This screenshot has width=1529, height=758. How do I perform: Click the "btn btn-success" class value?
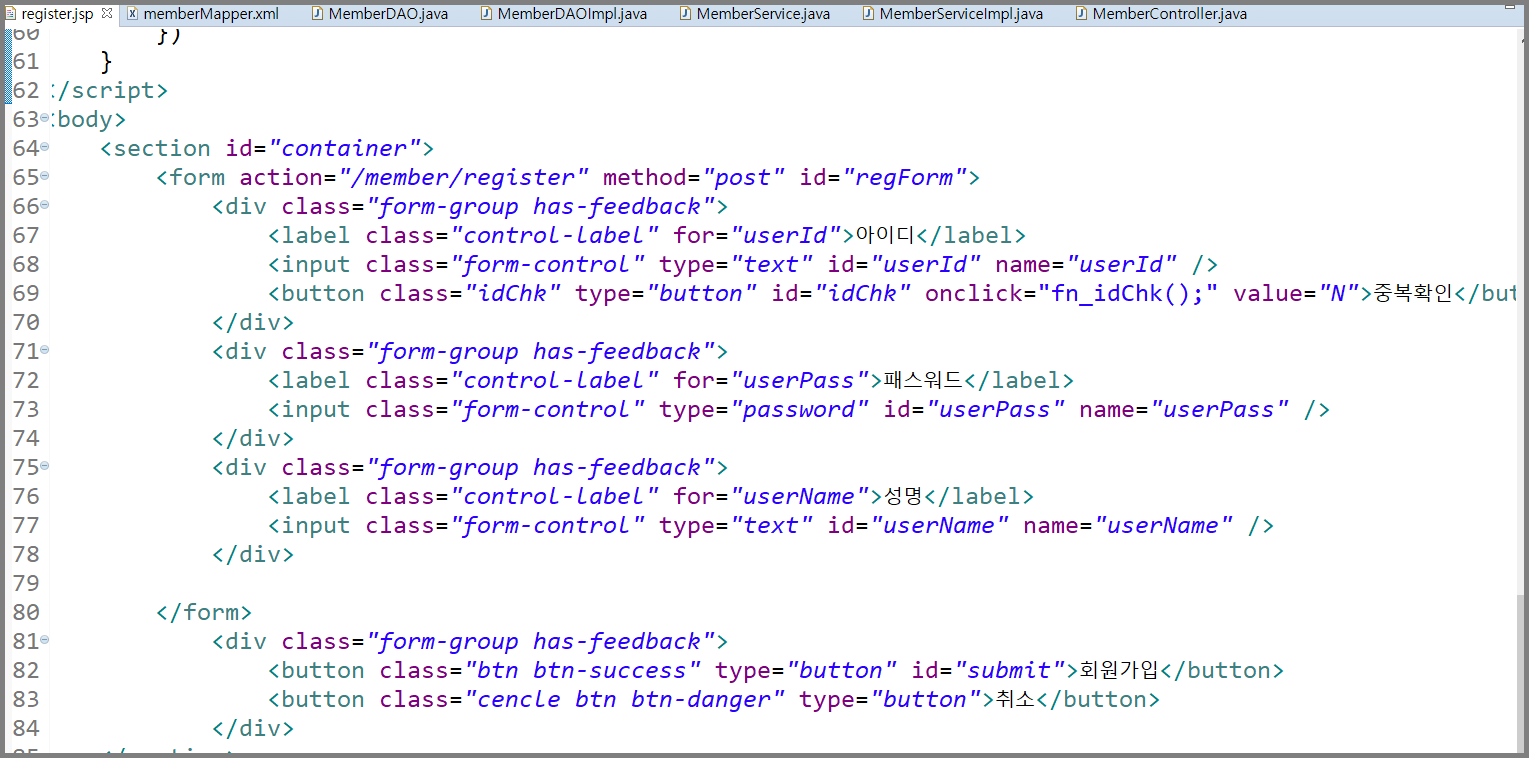[x=583, y=671]
